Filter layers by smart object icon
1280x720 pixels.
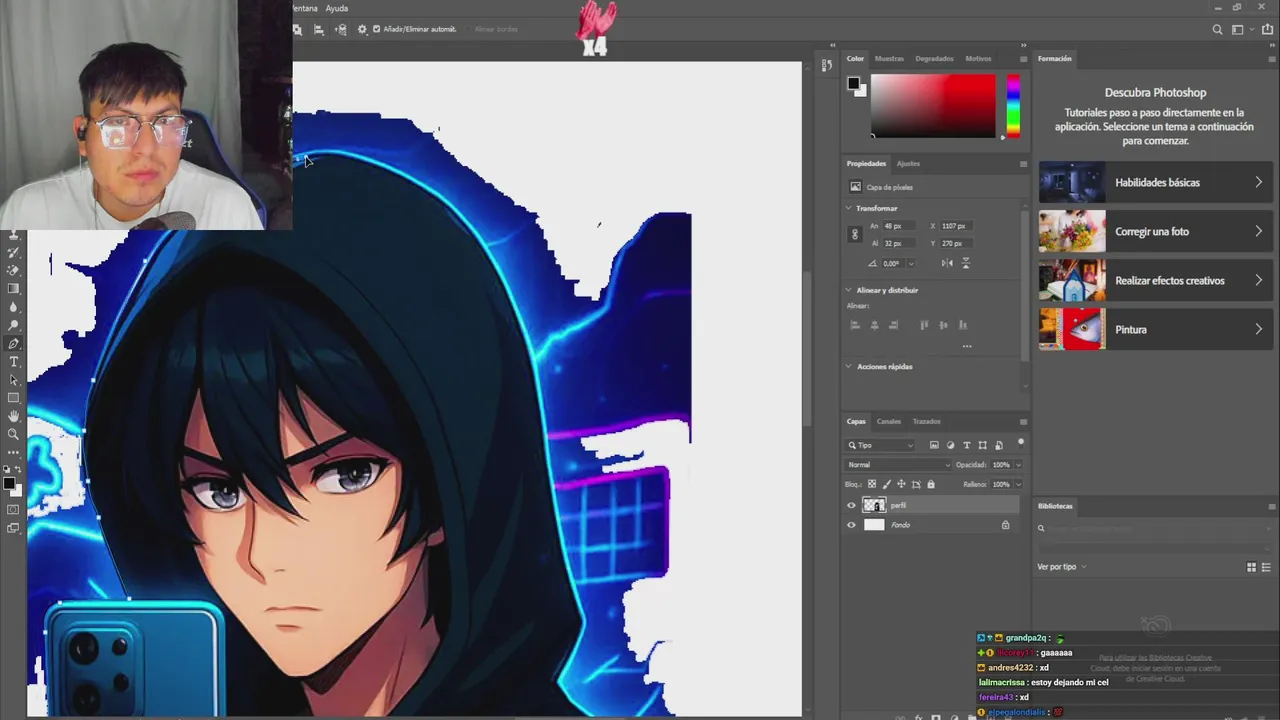click(x=999, y=445)
